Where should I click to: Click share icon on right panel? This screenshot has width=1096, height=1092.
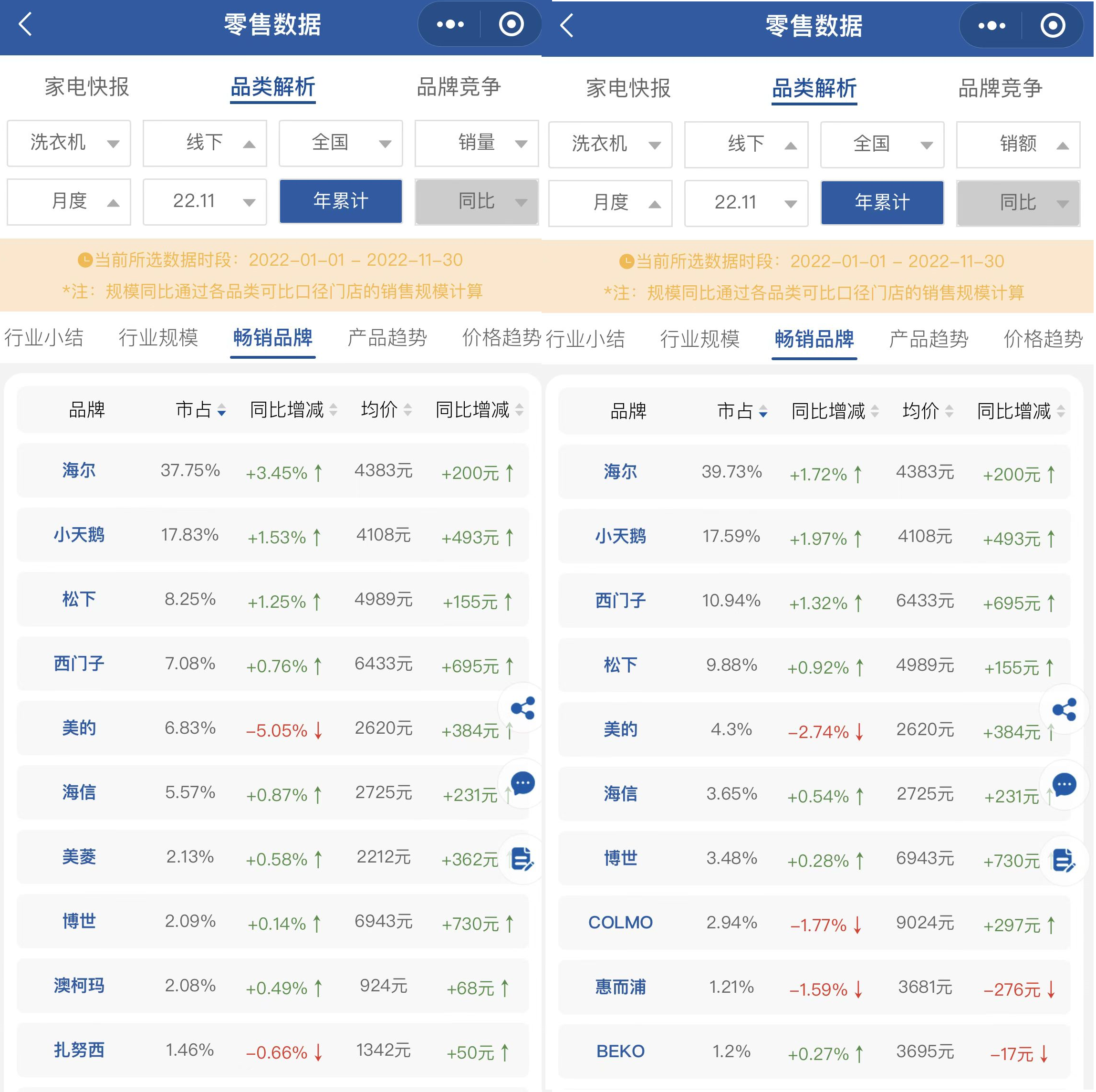click(1064, 709)
